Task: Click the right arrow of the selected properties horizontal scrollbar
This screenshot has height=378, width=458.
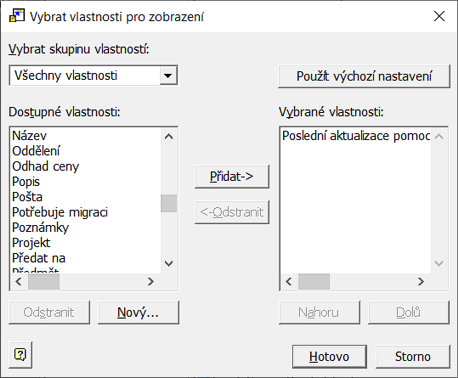Action: coord(421,282)
